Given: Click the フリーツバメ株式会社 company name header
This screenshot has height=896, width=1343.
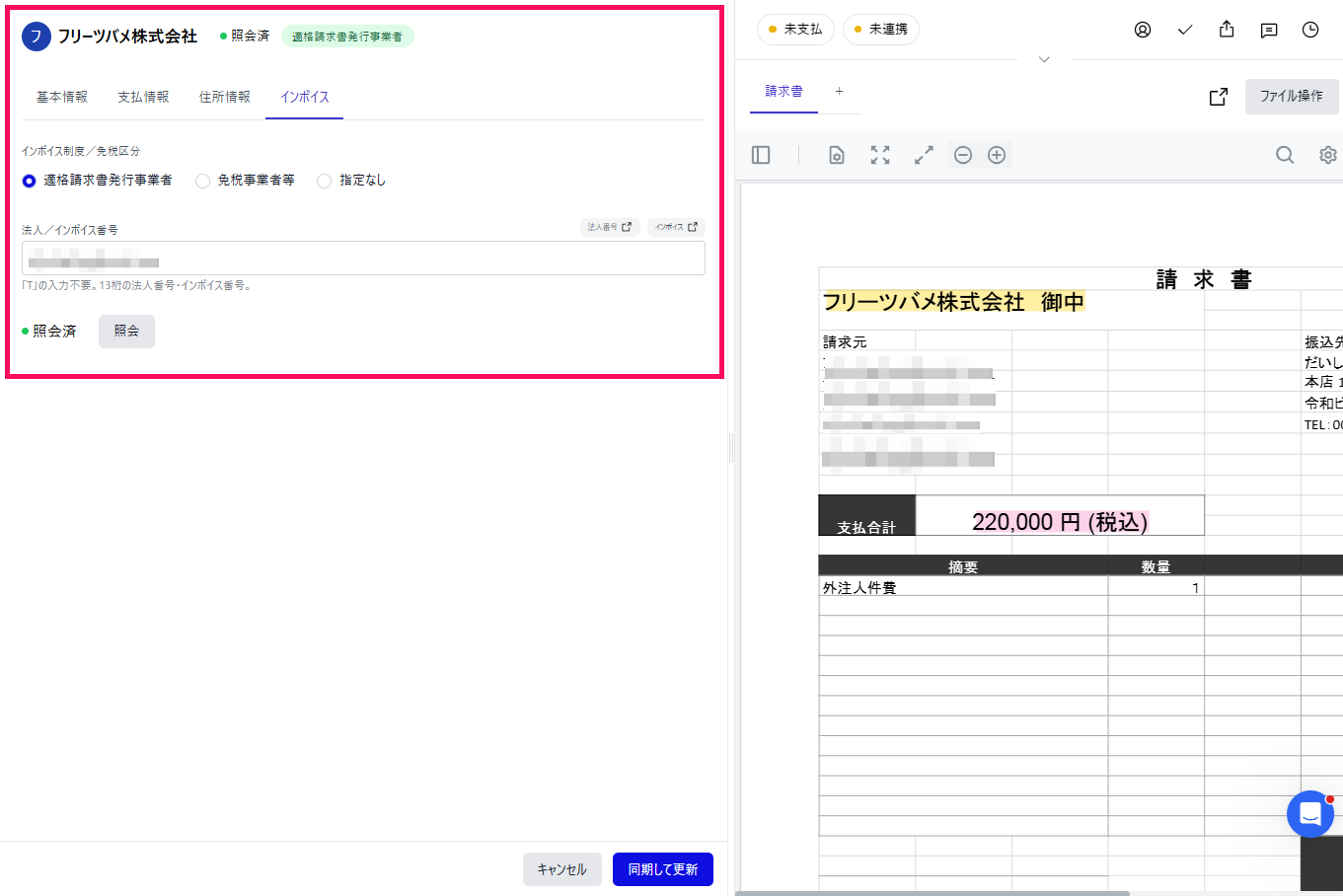Looking at the screenshot, I should click(x=127, y=37).
